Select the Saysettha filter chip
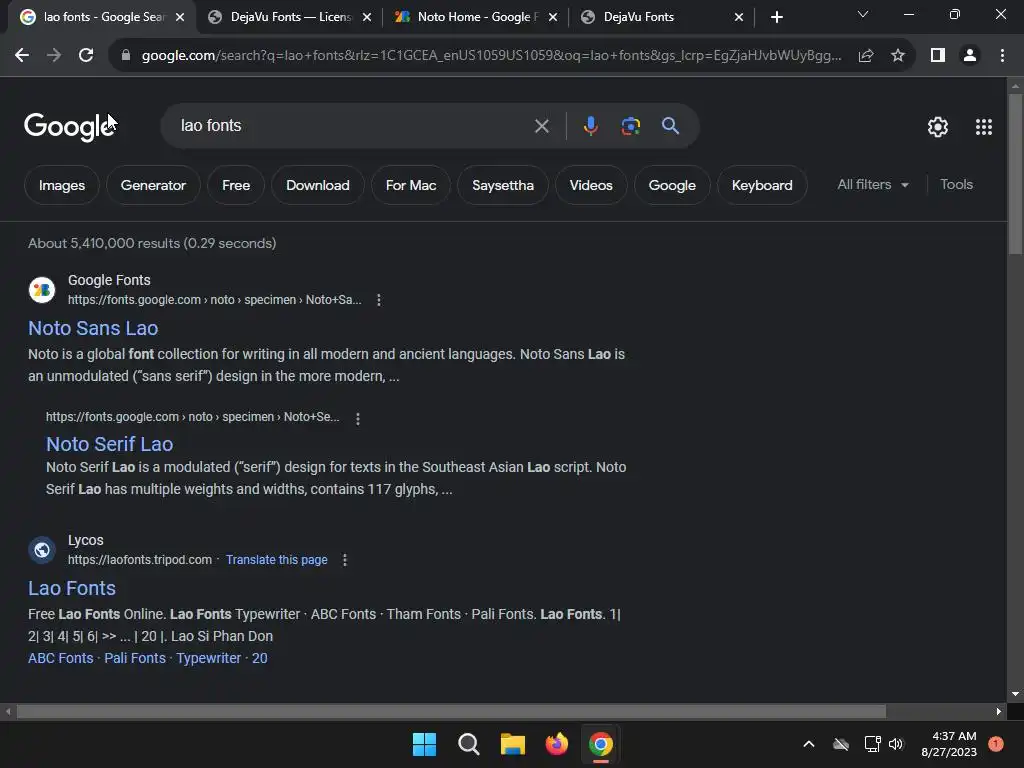This screenshot has height=768, width=1024. tap(503, 185)
